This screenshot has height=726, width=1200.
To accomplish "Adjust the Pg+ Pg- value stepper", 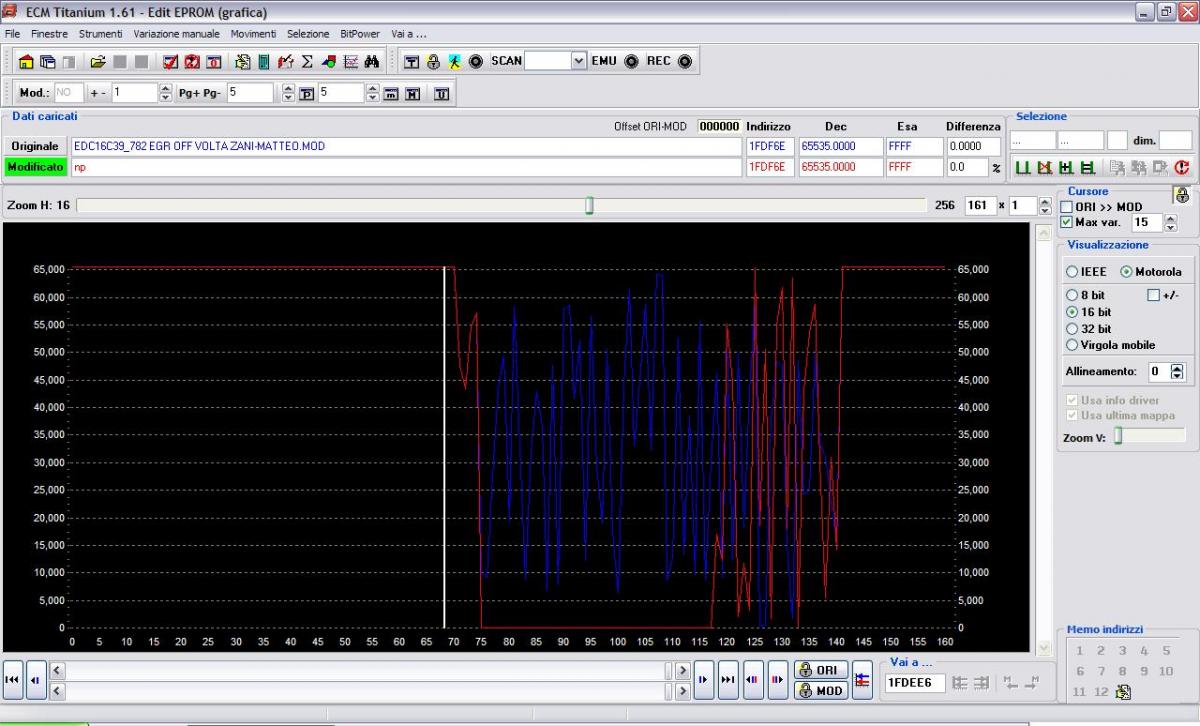I will click(289, 93).
